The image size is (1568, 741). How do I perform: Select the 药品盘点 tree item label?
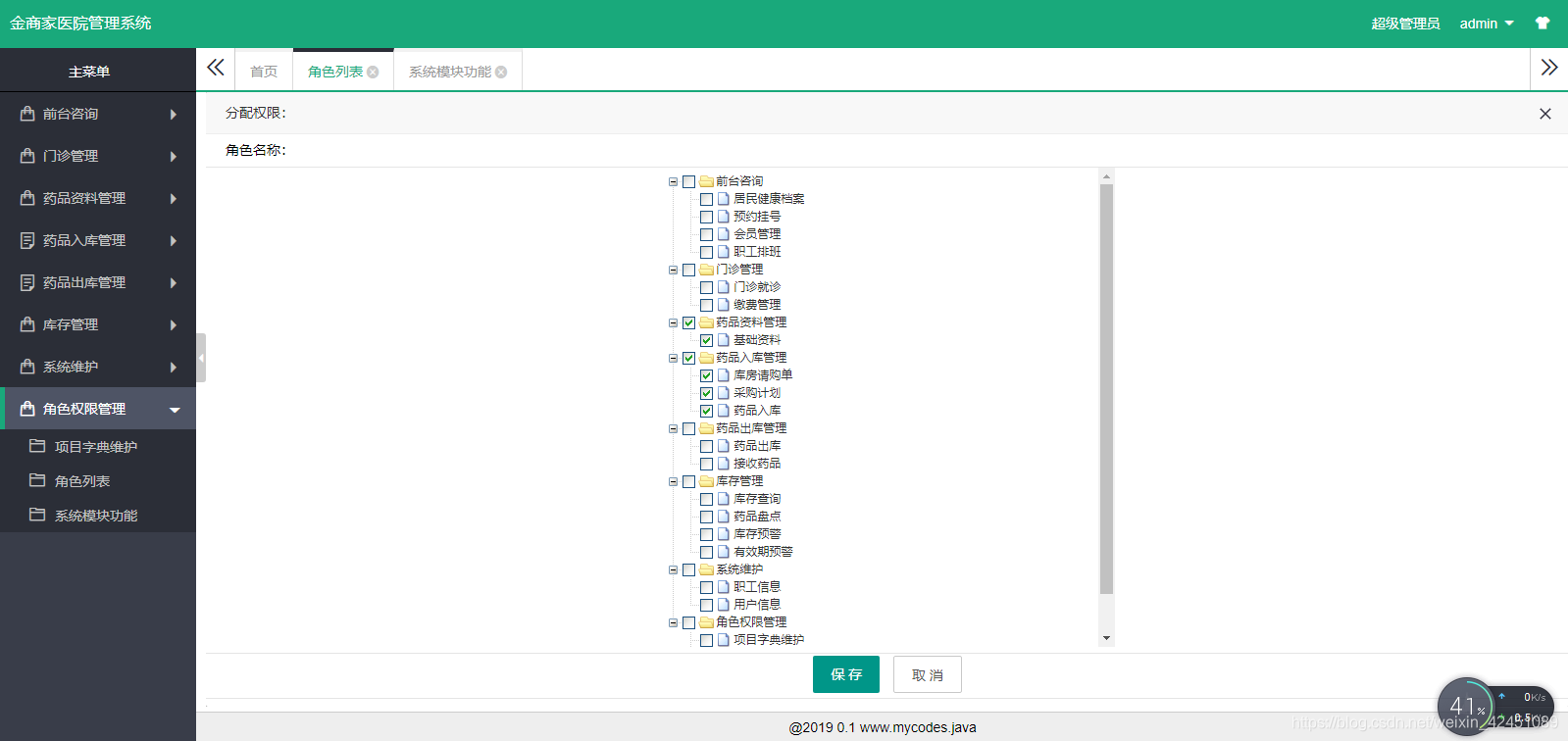757,517
